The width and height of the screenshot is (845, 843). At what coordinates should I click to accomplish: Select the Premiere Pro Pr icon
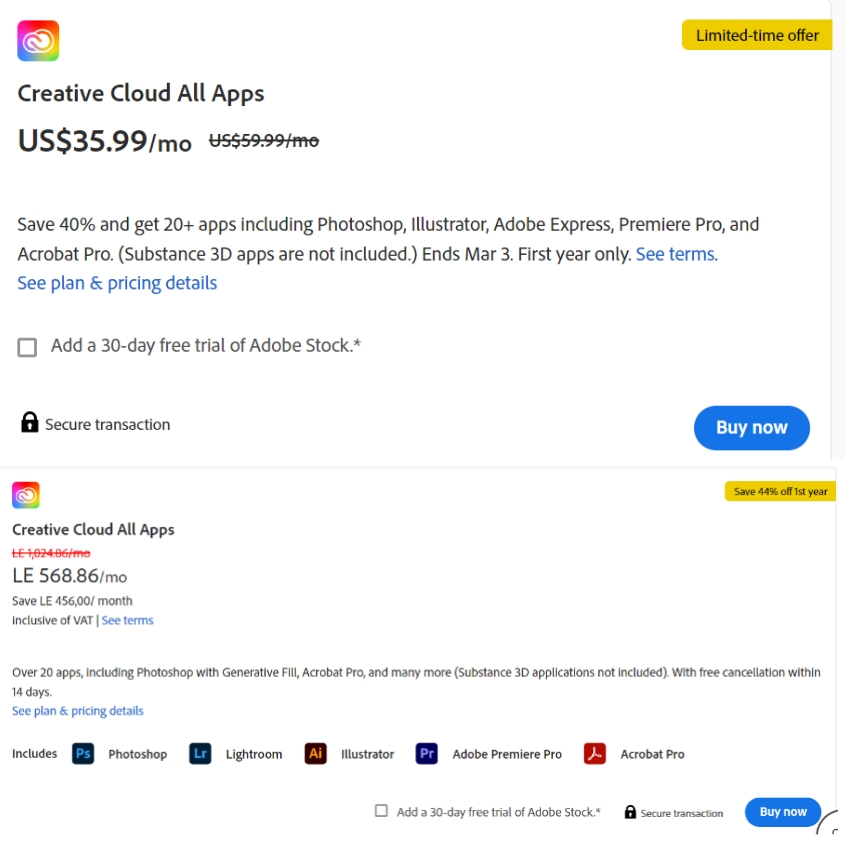tap(426, 754)
